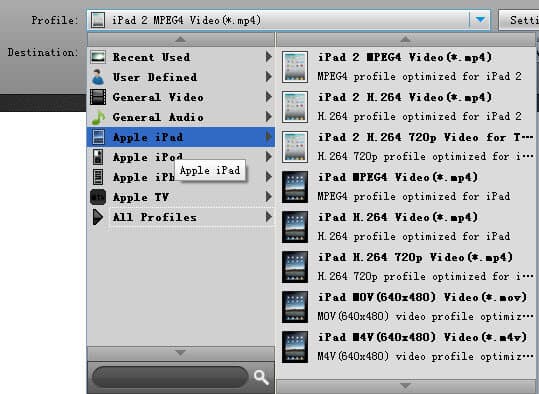Image resolution: width=539 pixels, height=394 pixels.
Task: Click the Settings button beside Profile
Action: [519, 20]
